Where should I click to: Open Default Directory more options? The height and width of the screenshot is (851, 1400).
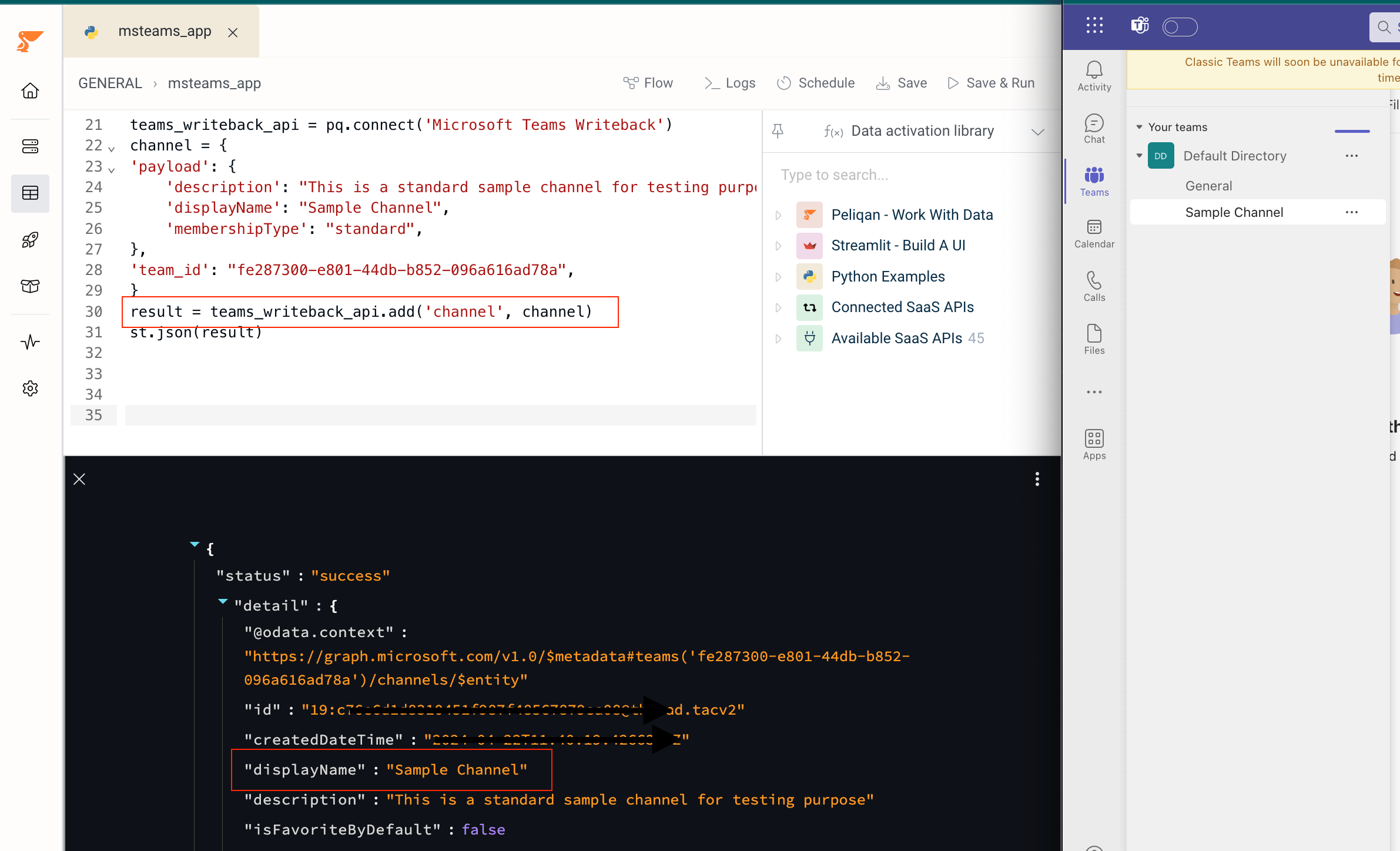(1352, 156)
